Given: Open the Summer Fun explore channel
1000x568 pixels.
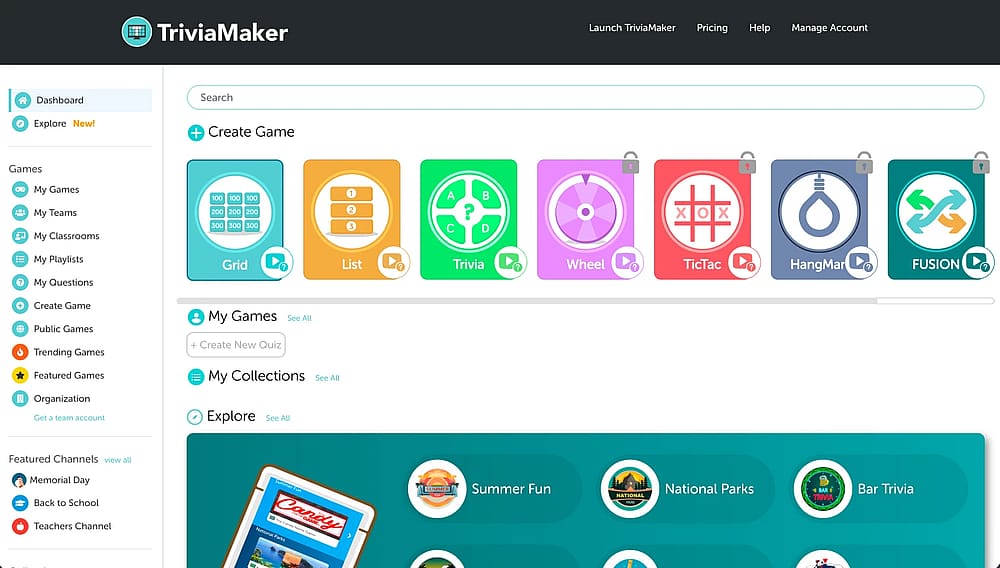Looking at the screenshot, I should (494, 489).
